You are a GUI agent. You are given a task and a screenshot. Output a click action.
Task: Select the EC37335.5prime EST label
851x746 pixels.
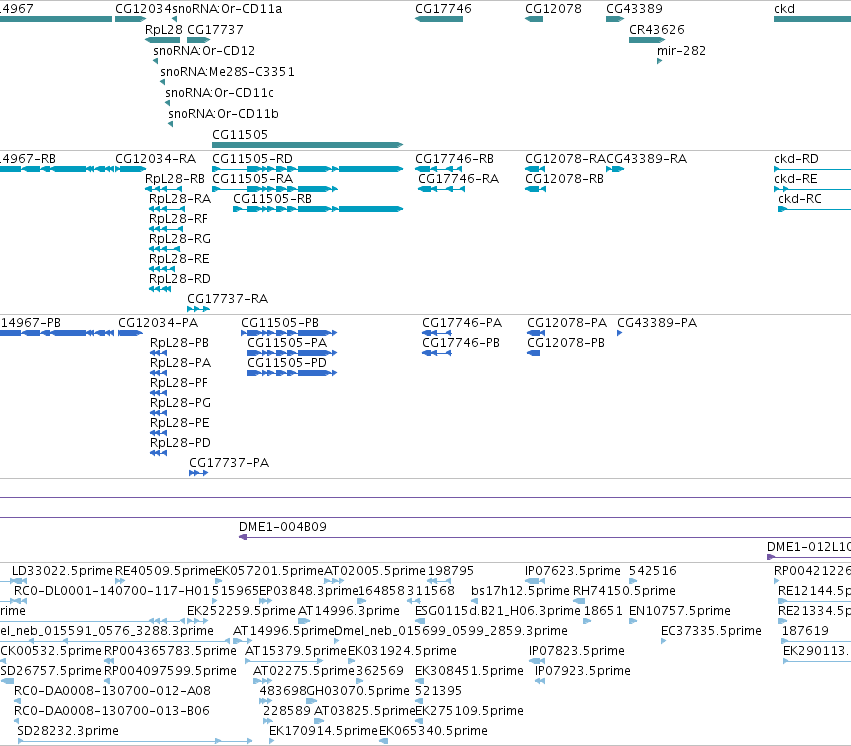coord(712,631)
